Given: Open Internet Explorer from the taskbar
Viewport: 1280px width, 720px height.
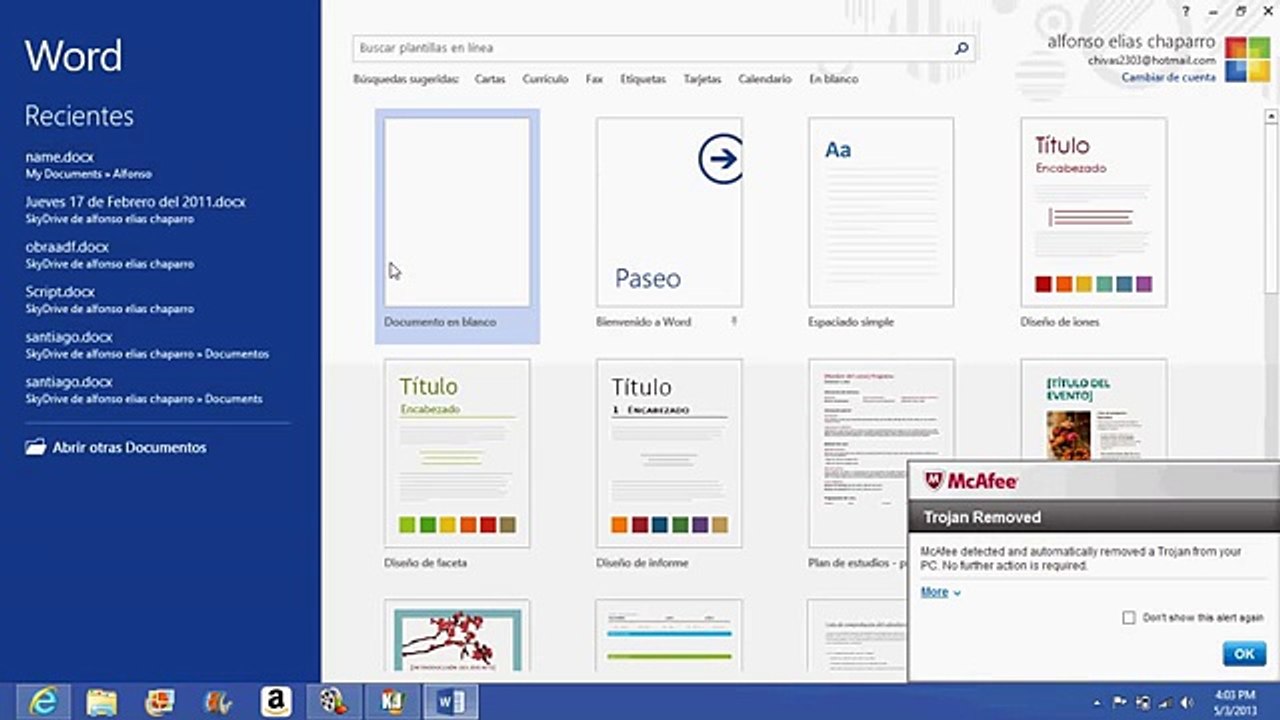Looking at the screenshot, I should [43, 702].
